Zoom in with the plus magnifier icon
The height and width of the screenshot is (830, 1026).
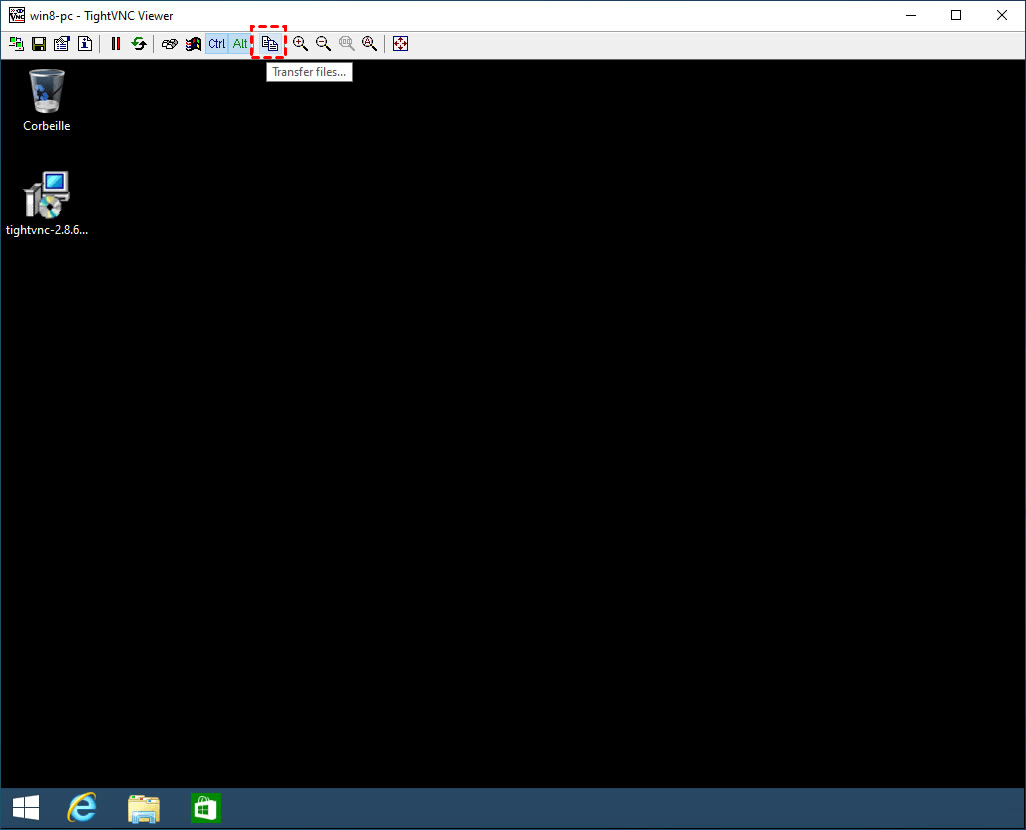[x=300, y=44]
